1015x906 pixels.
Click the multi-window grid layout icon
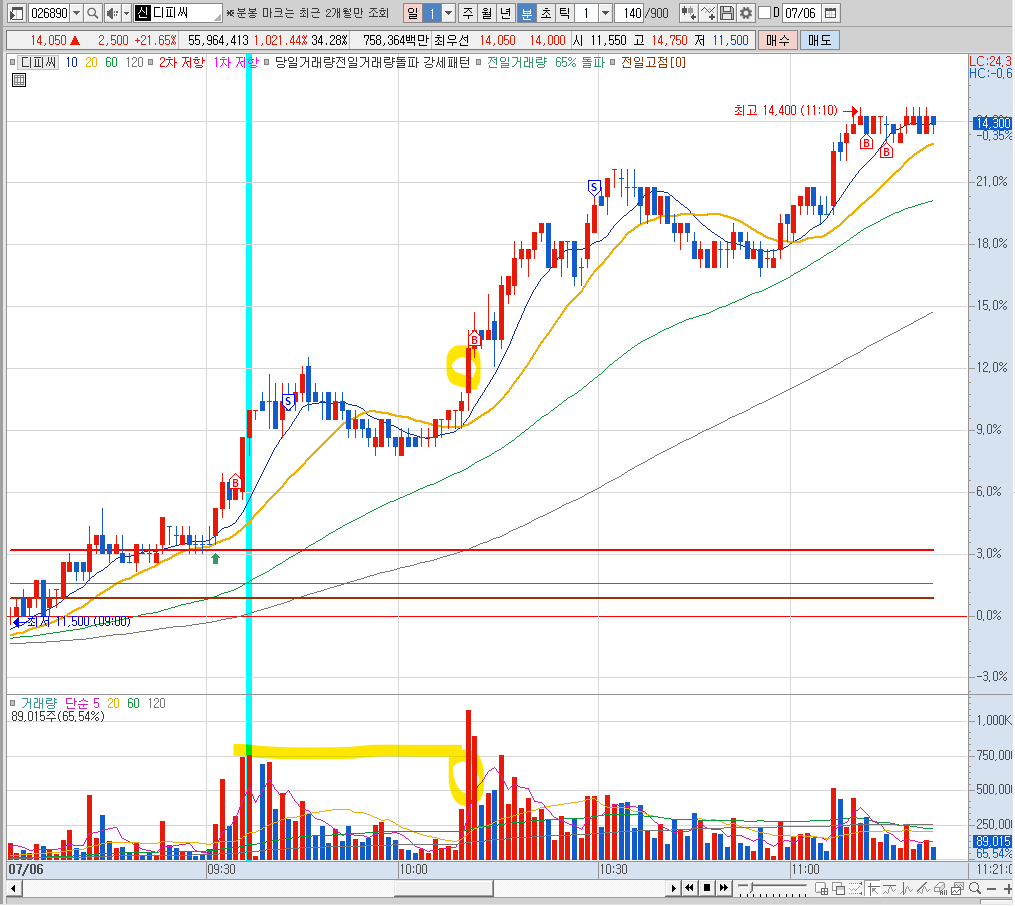[821, 888]
